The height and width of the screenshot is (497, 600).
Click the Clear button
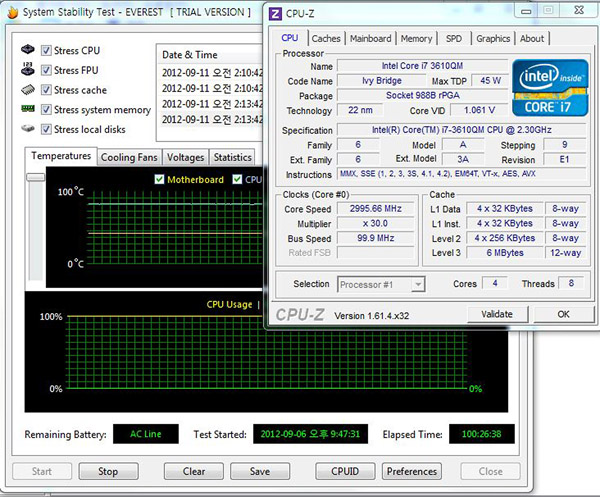point(194,471)
